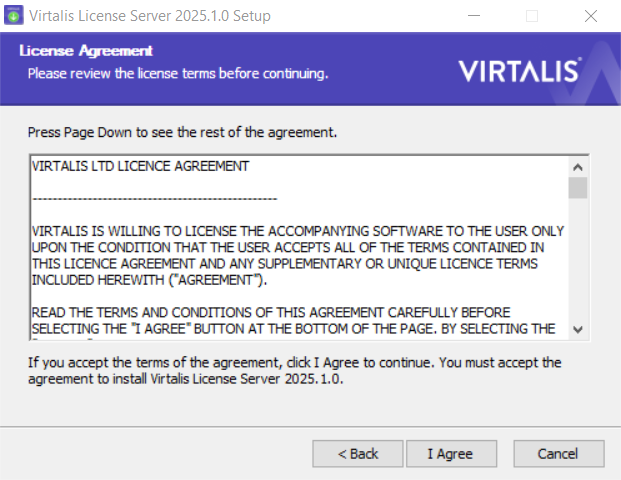
Task: Minimize the Setup window
Action: point(474,16)
